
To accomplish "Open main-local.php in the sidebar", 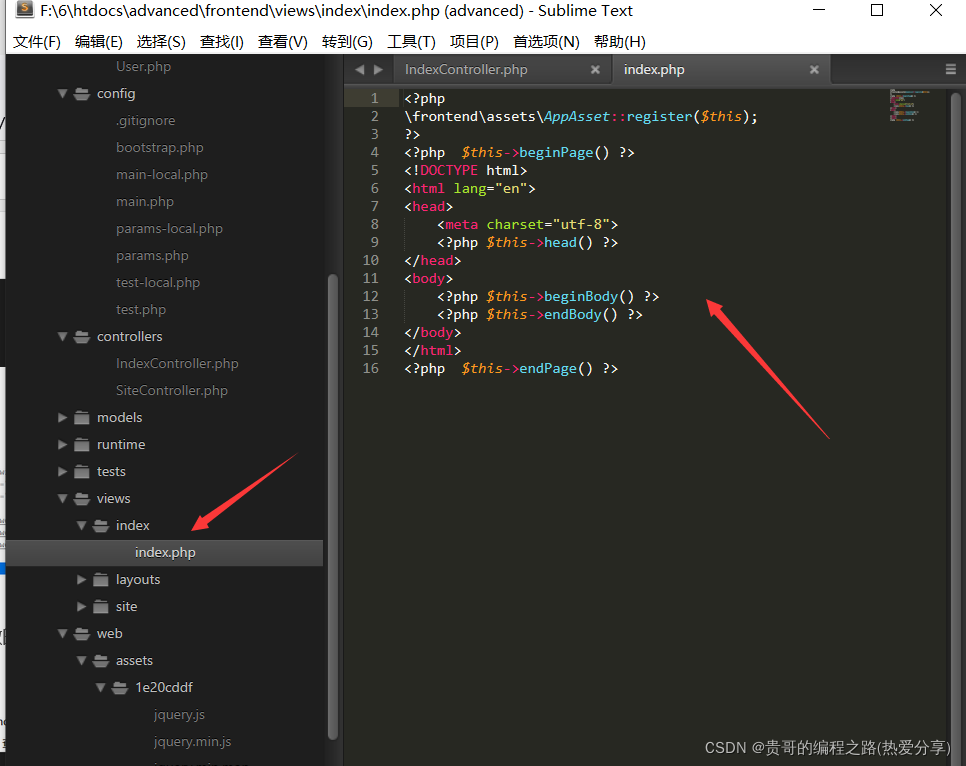I will coord(162,175).
